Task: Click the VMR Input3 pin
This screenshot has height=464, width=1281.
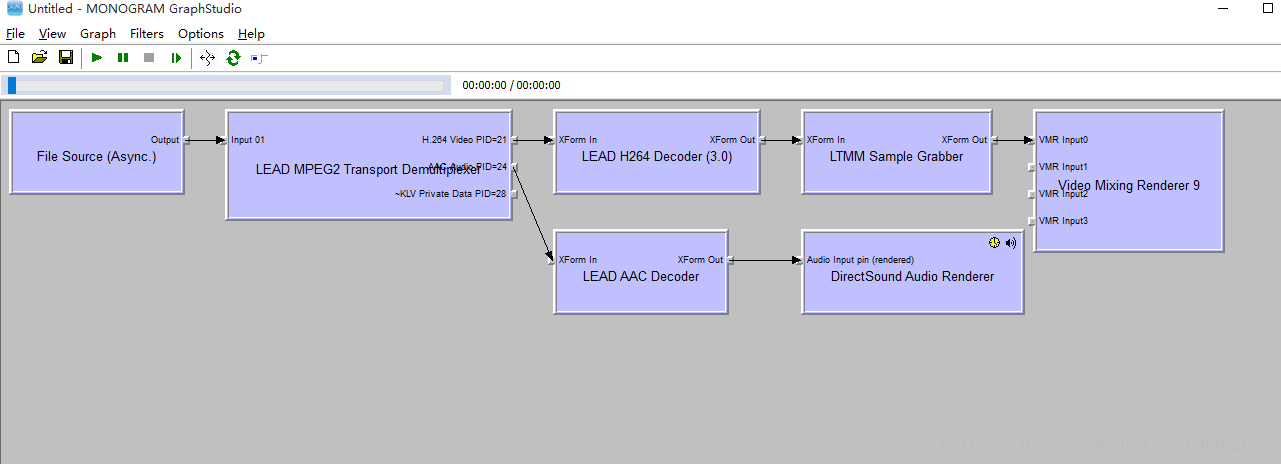Action: pyautogui.click(x=1031, y=221)
